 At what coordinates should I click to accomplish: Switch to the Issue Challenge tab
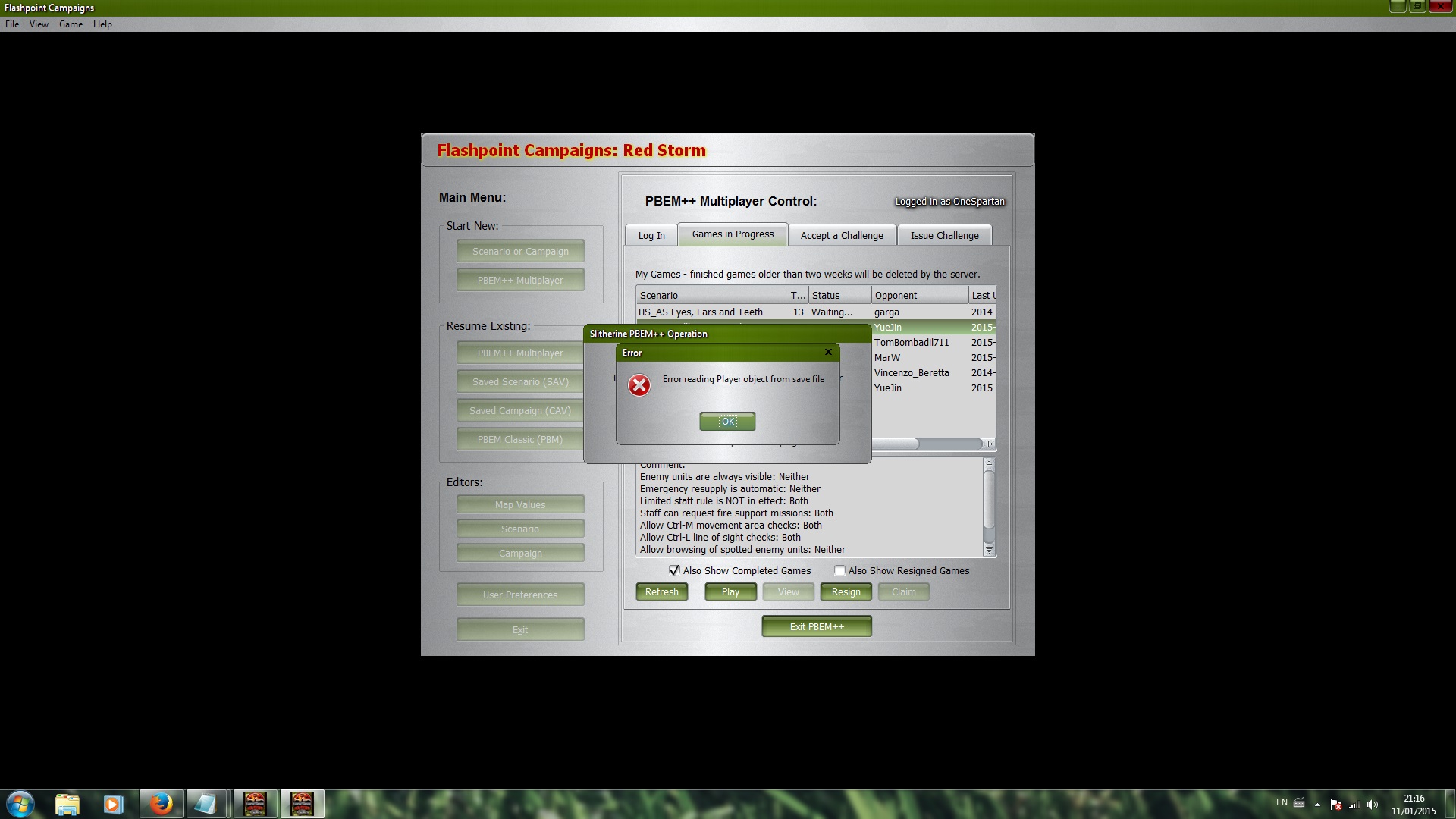(944, 235)
